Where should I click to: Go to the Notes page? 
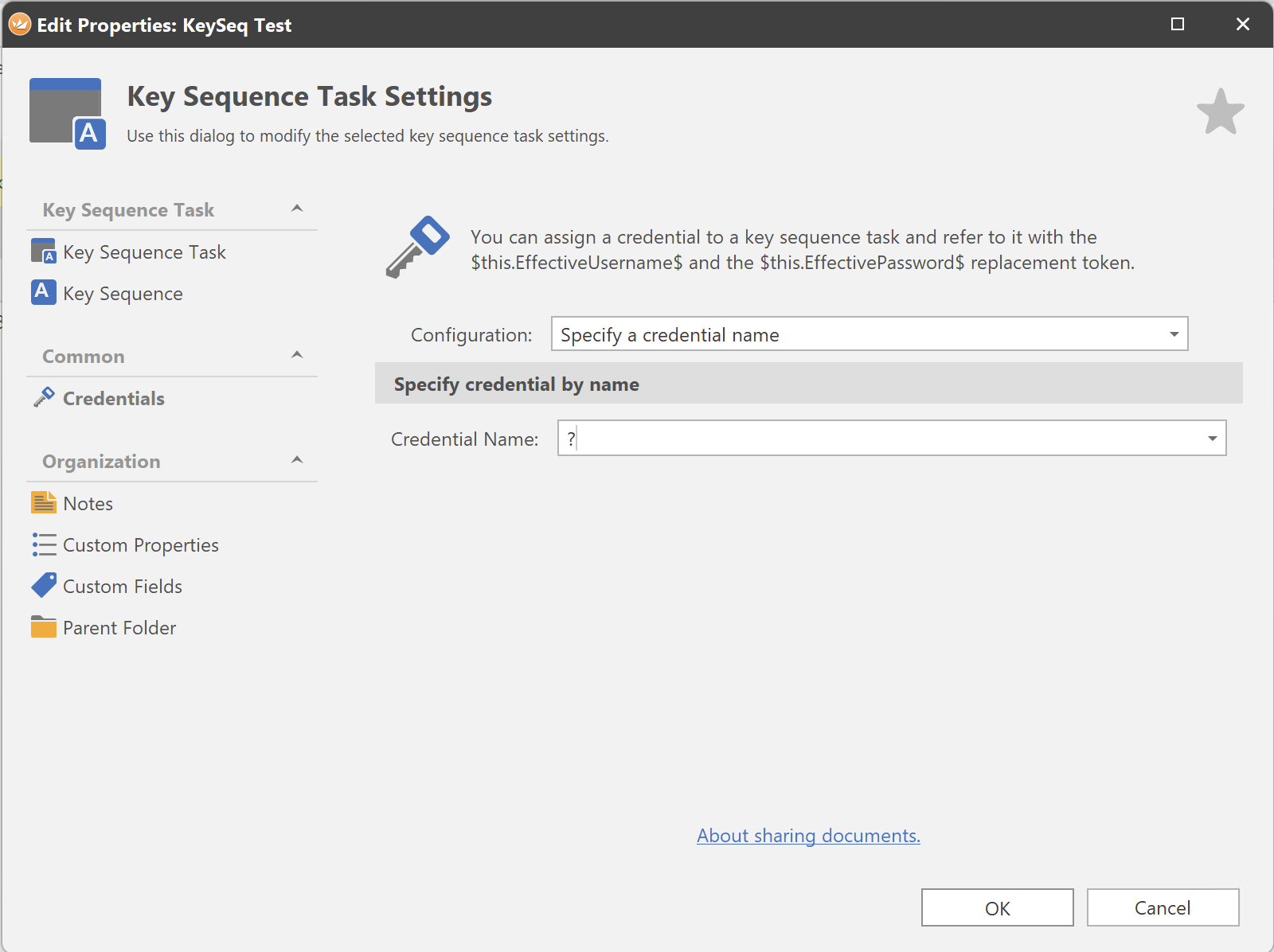tap(88, 504)
